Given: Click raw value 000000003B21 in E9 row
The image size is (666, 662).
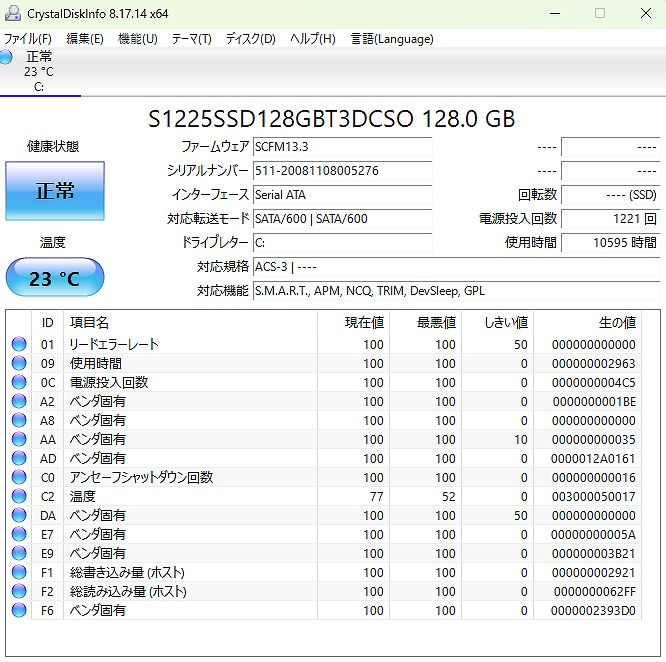Looking at the screenshot, I should click(593, 554).
